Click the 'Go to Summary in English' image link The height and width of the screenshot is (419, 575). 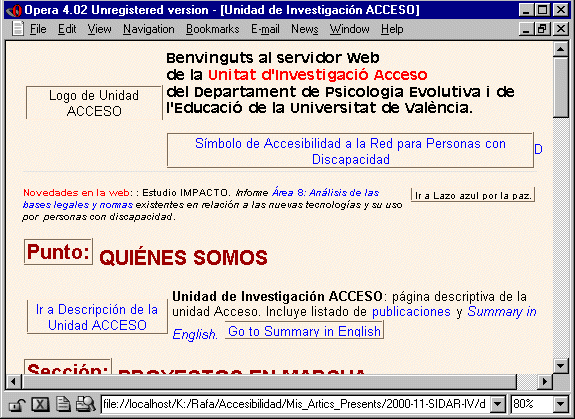pos(304,330)
